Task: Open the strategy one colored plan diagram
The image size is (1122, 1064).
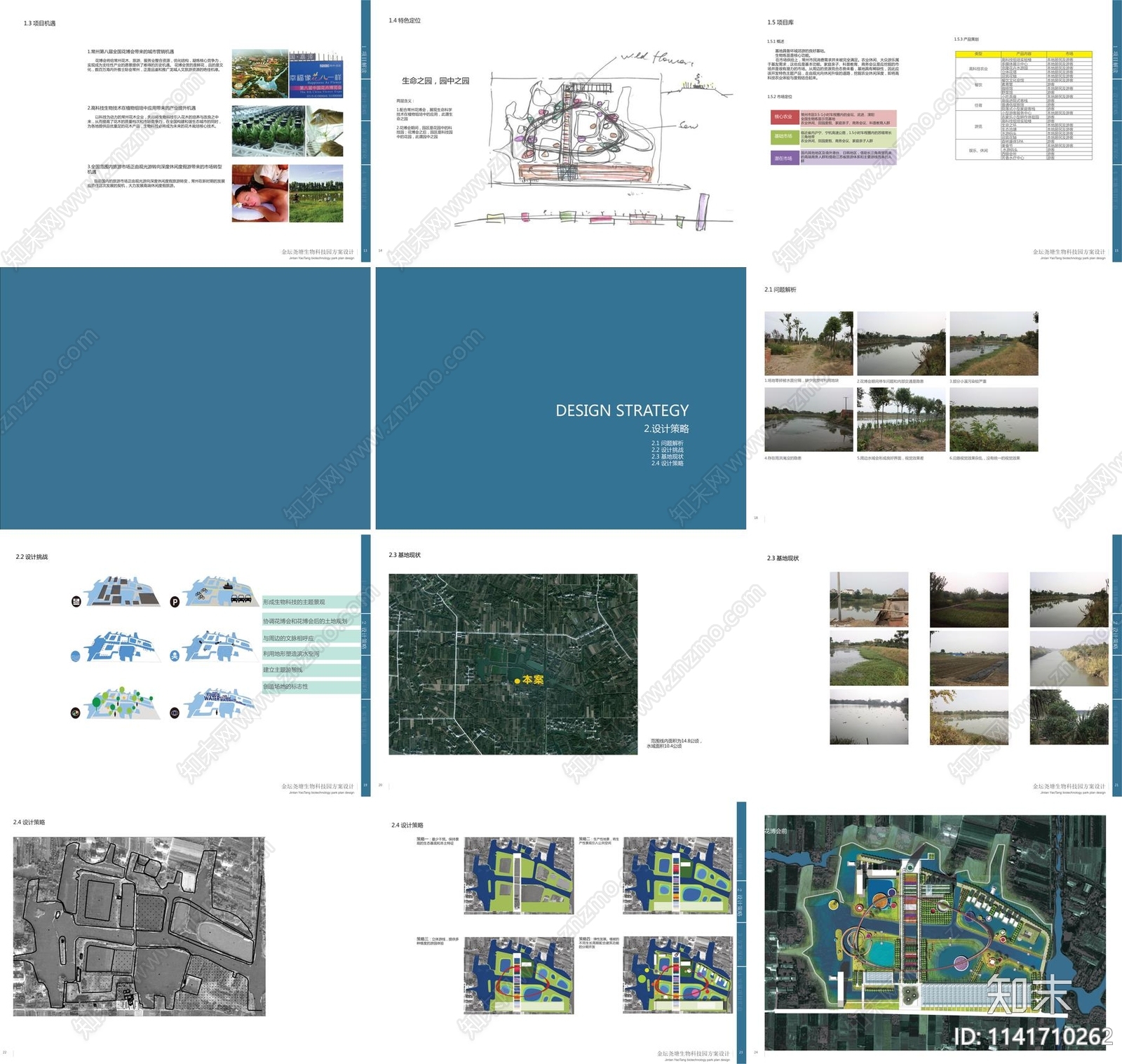Action: 519,875
